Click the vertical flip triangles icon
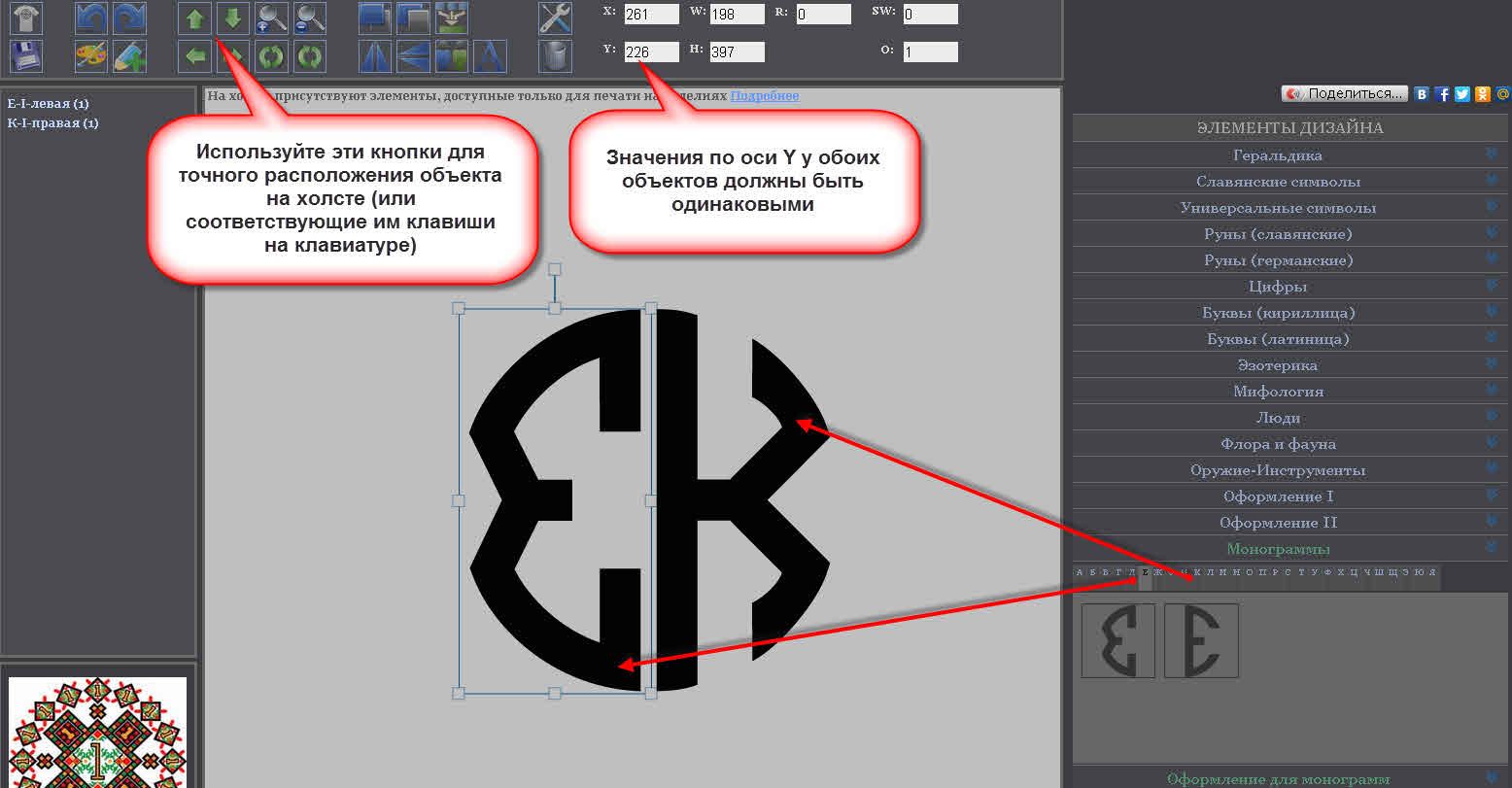Image resolution: width=1512 pixels, height=788 pixels. coord(413,56)
